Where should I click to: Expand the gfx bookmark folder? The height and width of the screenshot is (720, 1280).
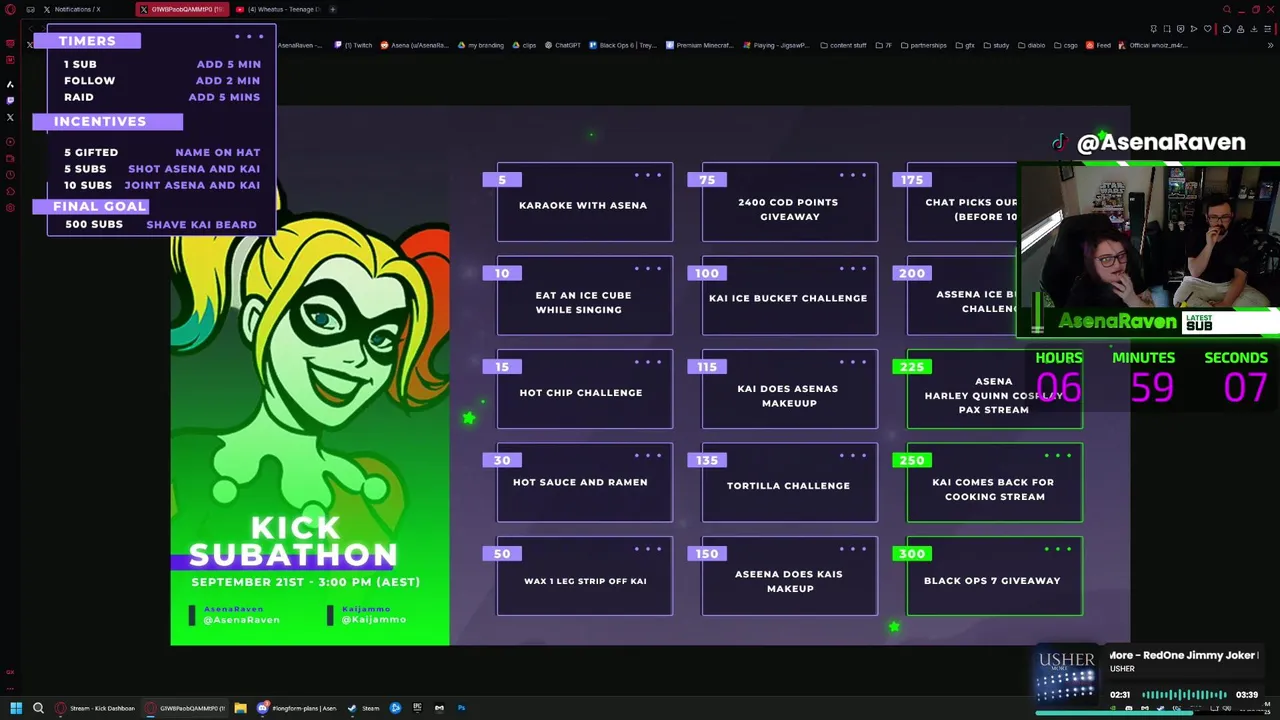coord(965,45)
